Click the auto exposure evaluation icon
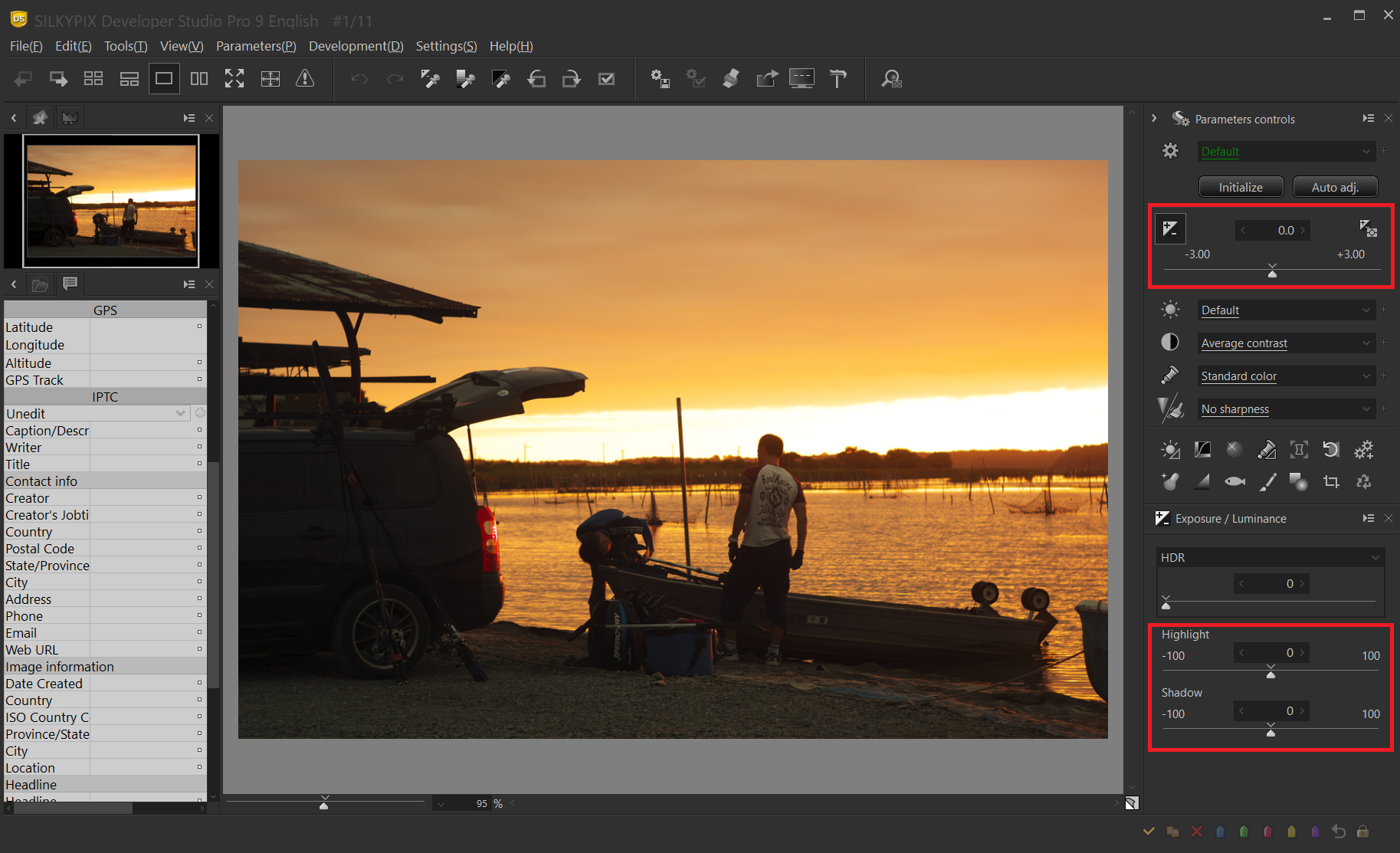The height and width of the screenshot is (853, 1400). pos(1368,228)
